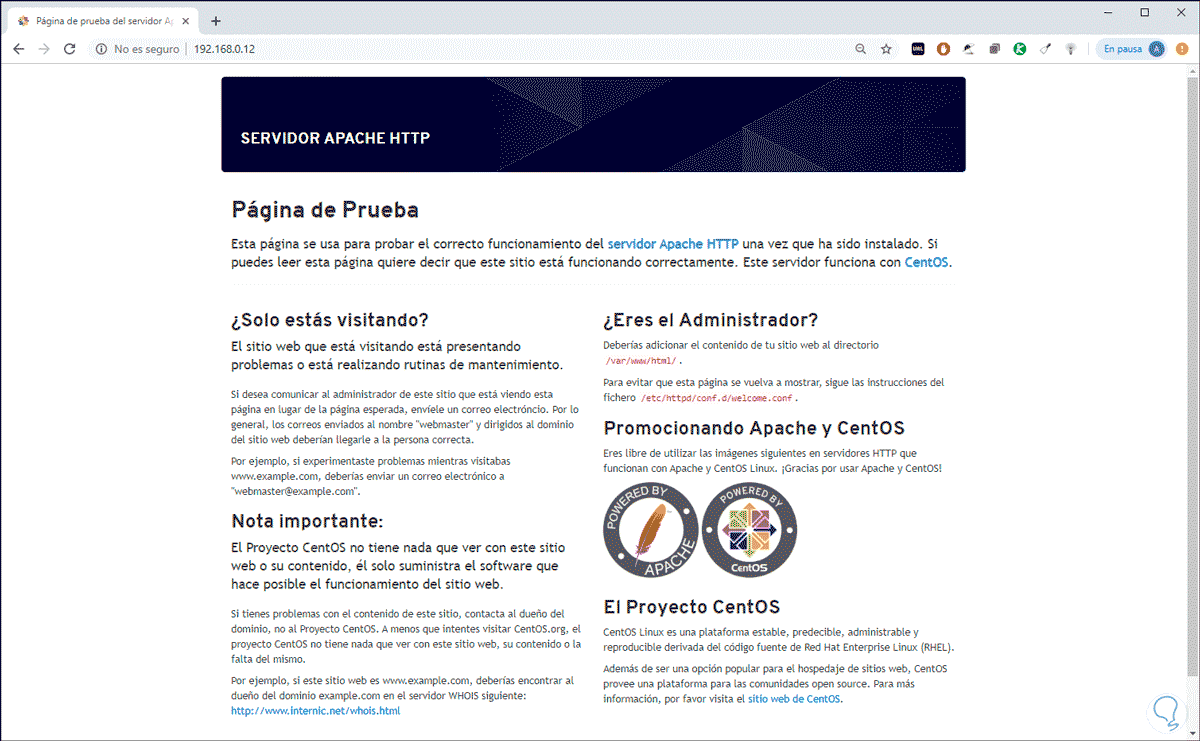Open the dark 'URL' extension icon
This screenshot has height=741, width=1200.
(x=918, y=49)
